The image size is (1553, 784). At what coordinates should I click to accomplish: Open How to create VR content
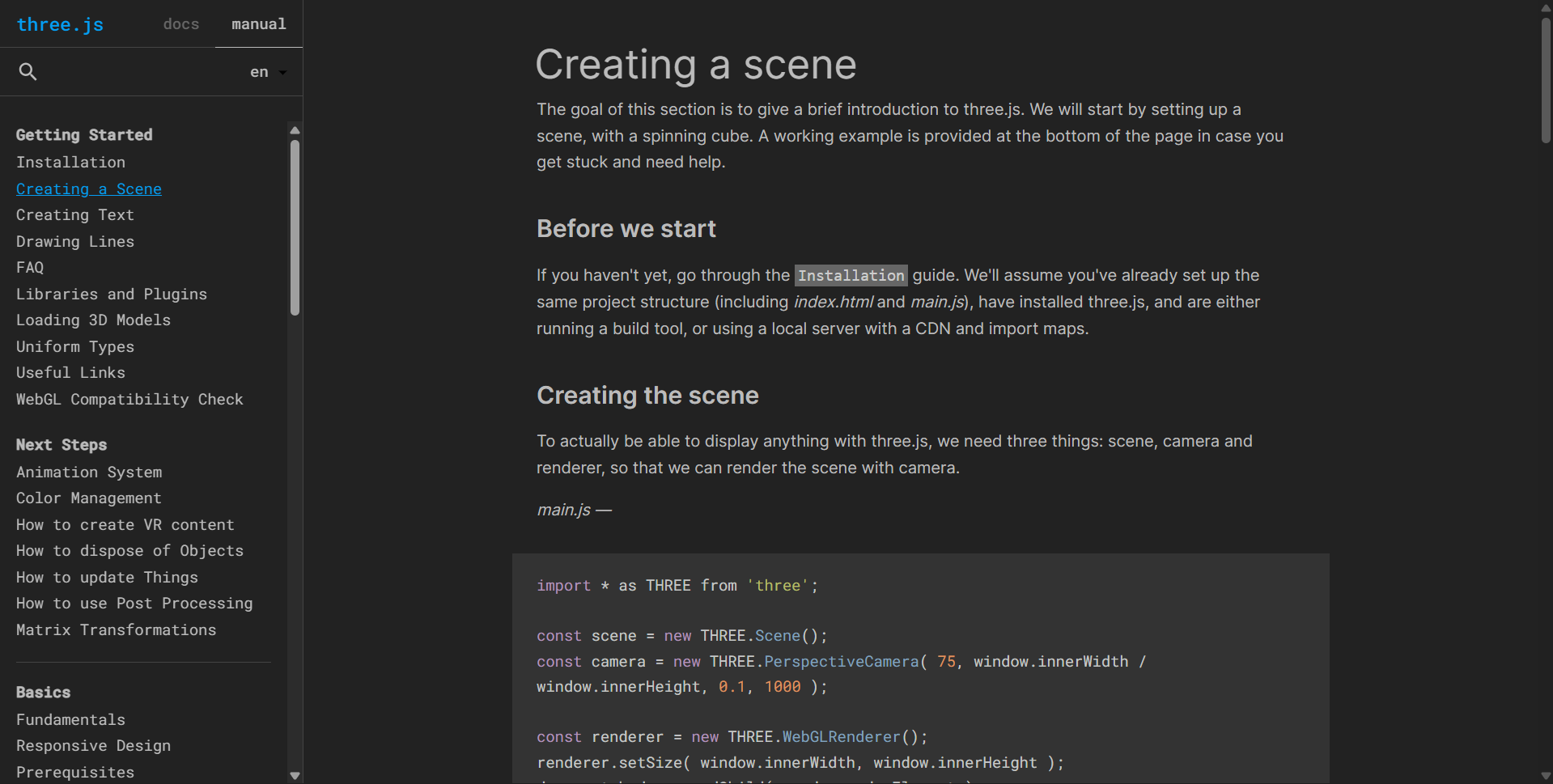125,525
